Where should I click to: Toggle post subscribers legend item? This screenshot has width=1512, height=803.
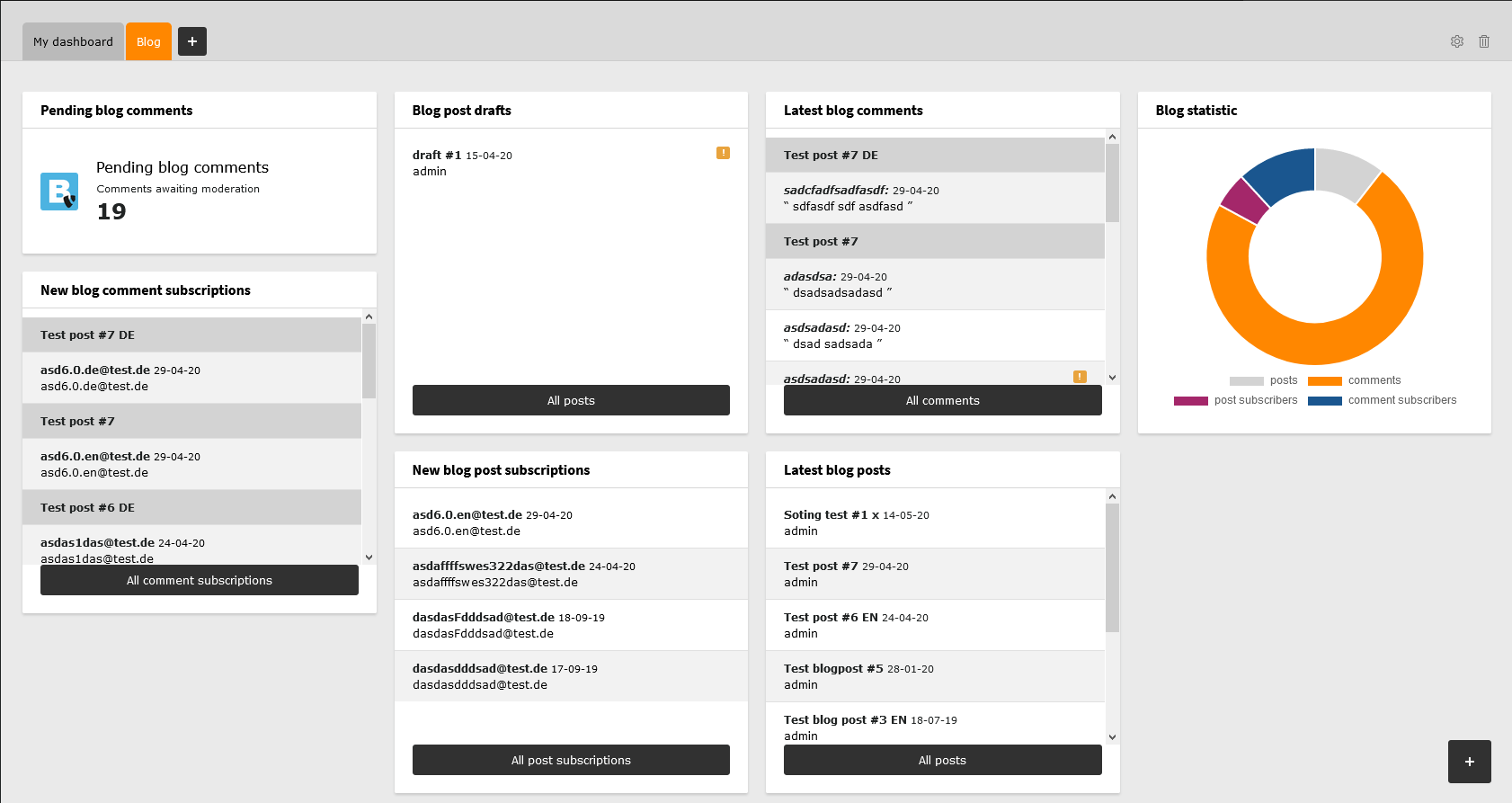(x=1236, y=400)
